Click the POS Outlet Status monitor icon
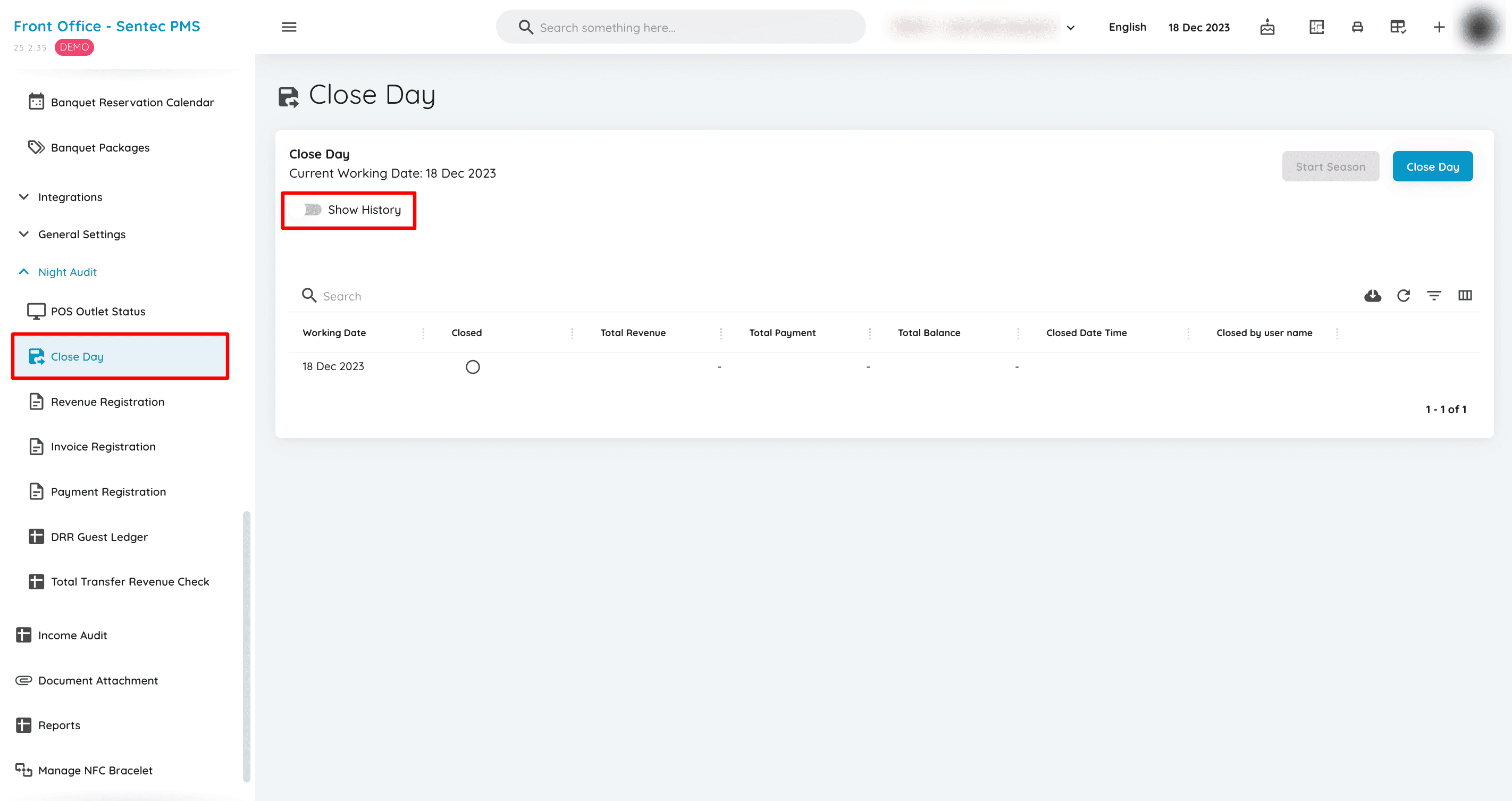 coord(36,311)
